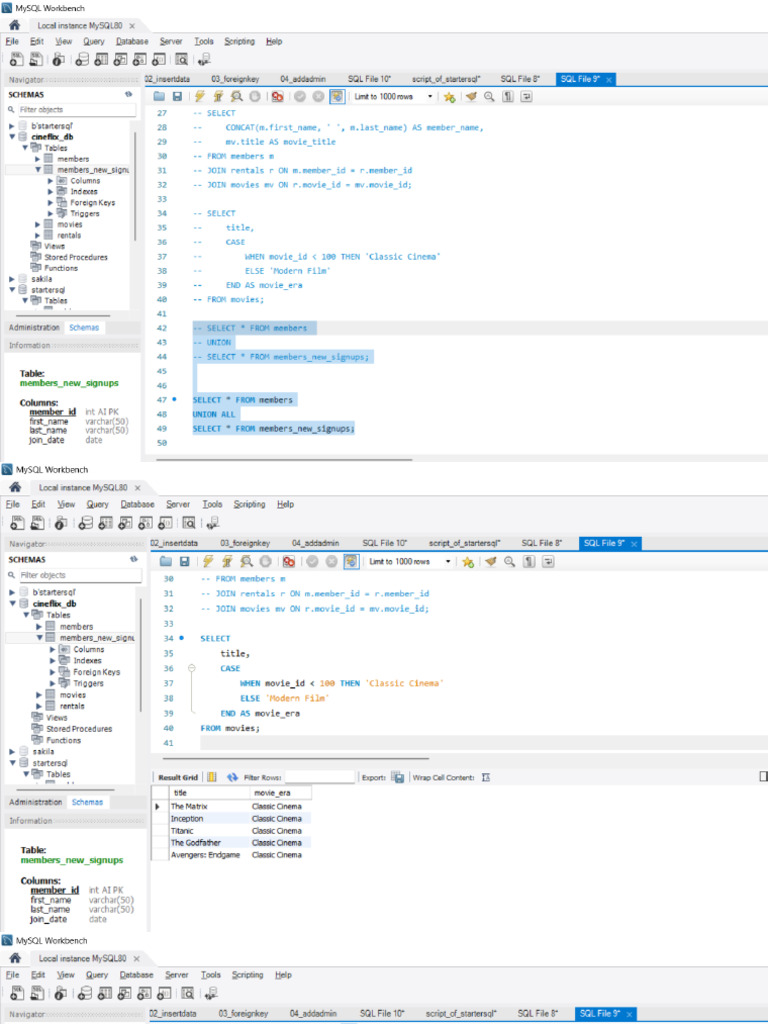This screenshot has height=1024, width=768.
Task: Click Save script icon in middle window
Action: 184,562
